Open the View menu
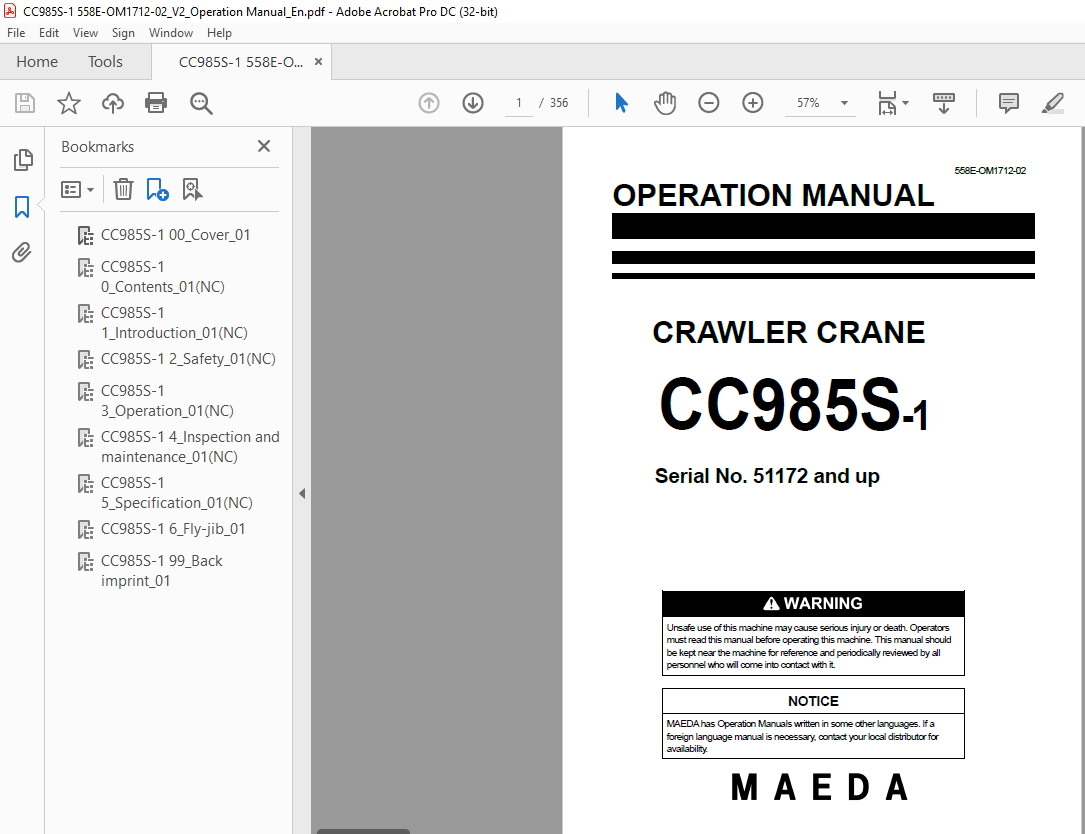 point(85,33)
